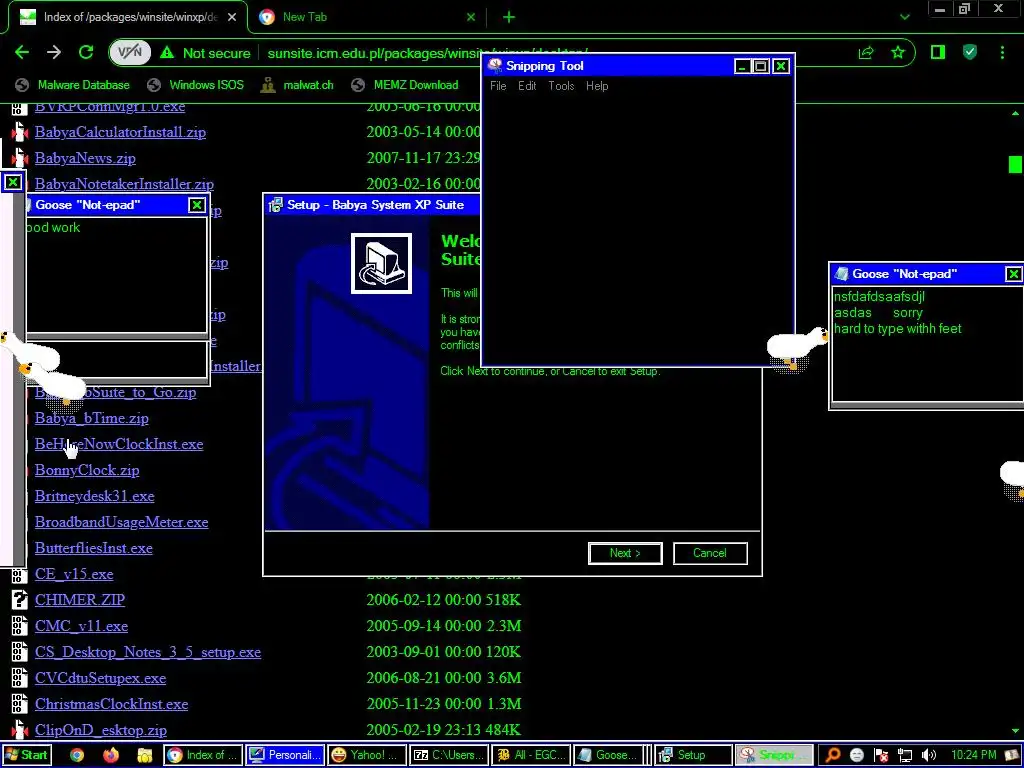
Task: Select the Index of /packages tab
Action: tap(127, 18)
